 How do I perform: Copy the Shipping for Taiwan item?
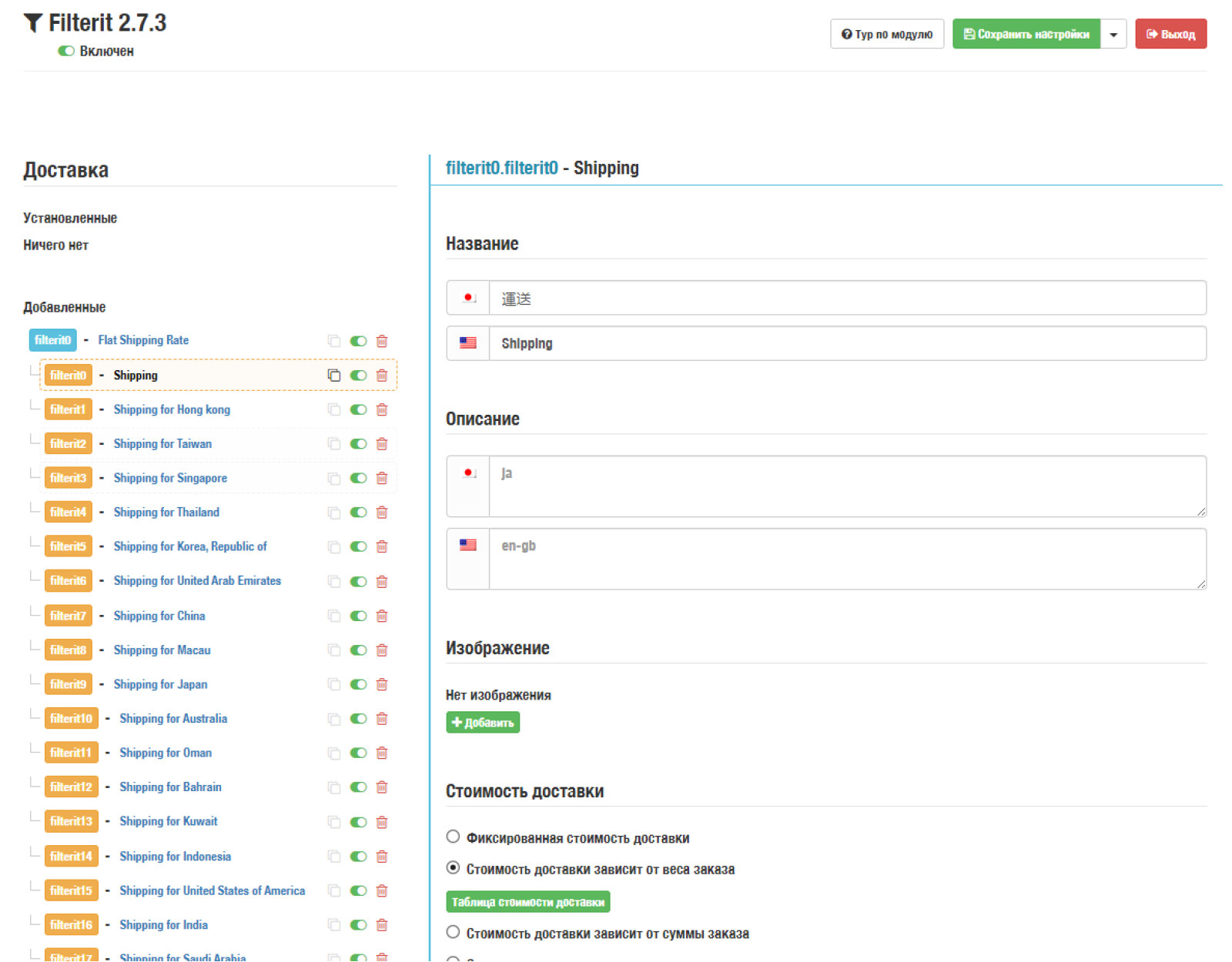point(333,444)
